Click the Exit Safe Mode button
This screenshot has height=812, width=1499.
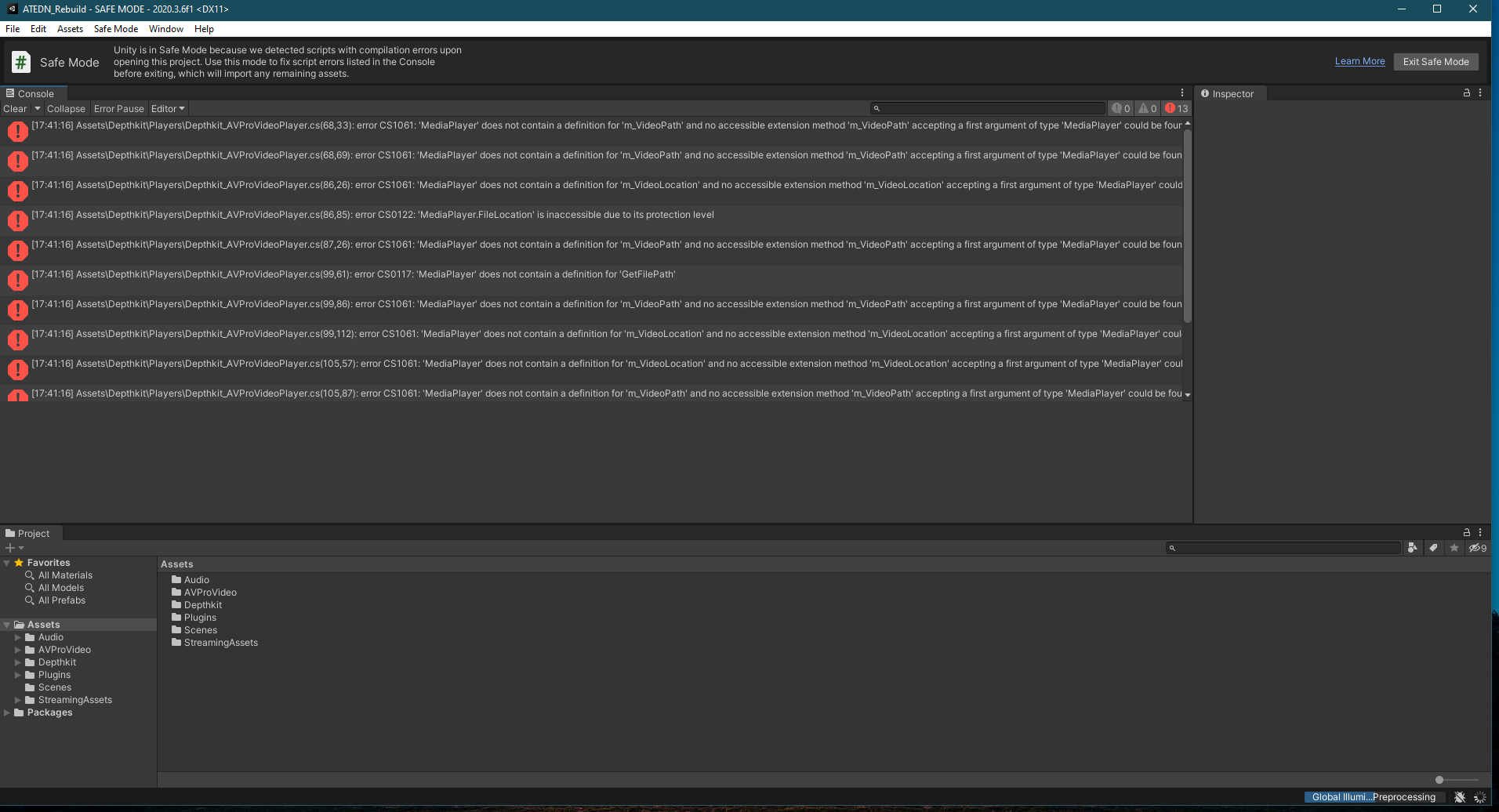pyautogui.click(x=1435, y=61)
